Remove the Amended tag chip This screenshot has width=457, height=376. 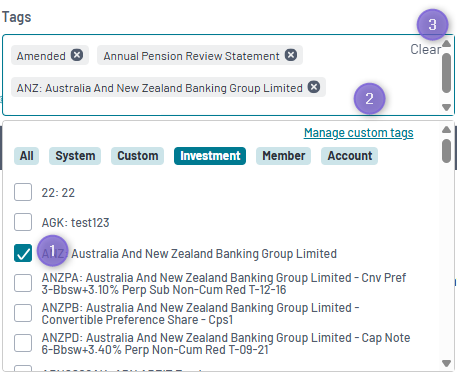point(77,55)
